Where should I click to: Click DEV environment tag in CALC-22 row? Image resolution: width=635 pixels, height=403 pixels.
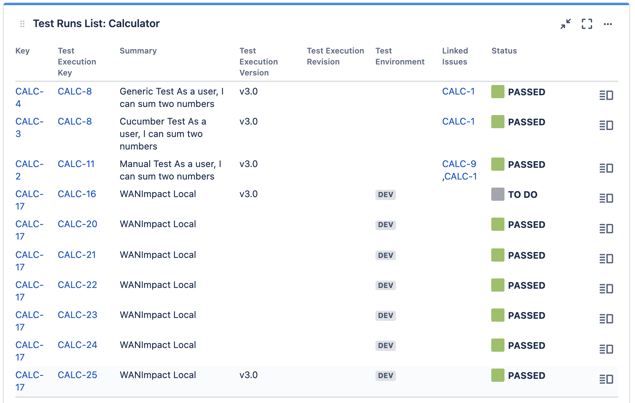point(386,286)
